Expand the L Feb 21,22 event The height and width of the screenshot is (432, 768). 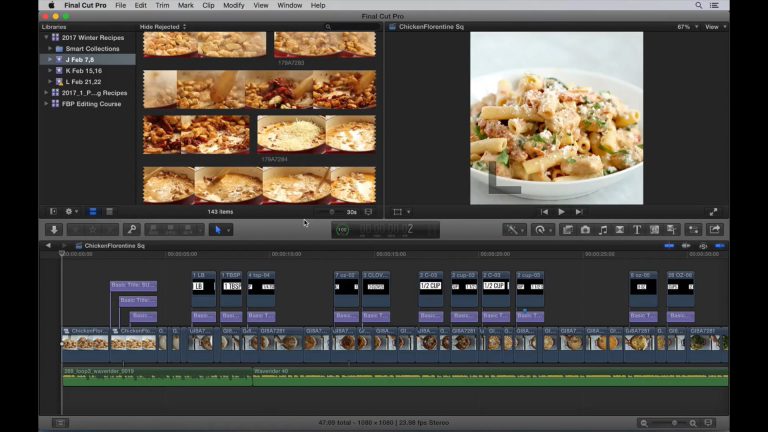click(49, 82)
